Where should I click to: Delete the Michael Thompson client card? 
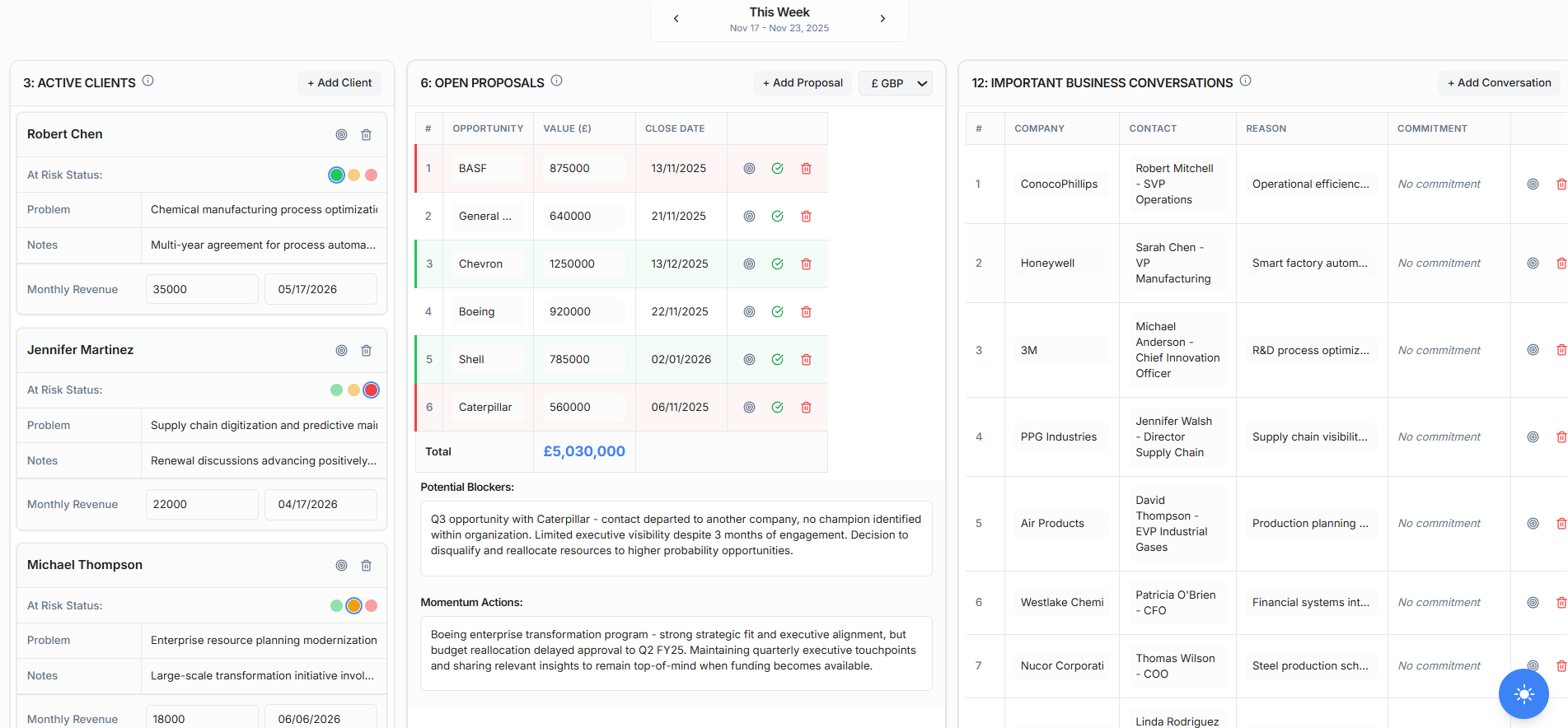click(x=367, y=566)
